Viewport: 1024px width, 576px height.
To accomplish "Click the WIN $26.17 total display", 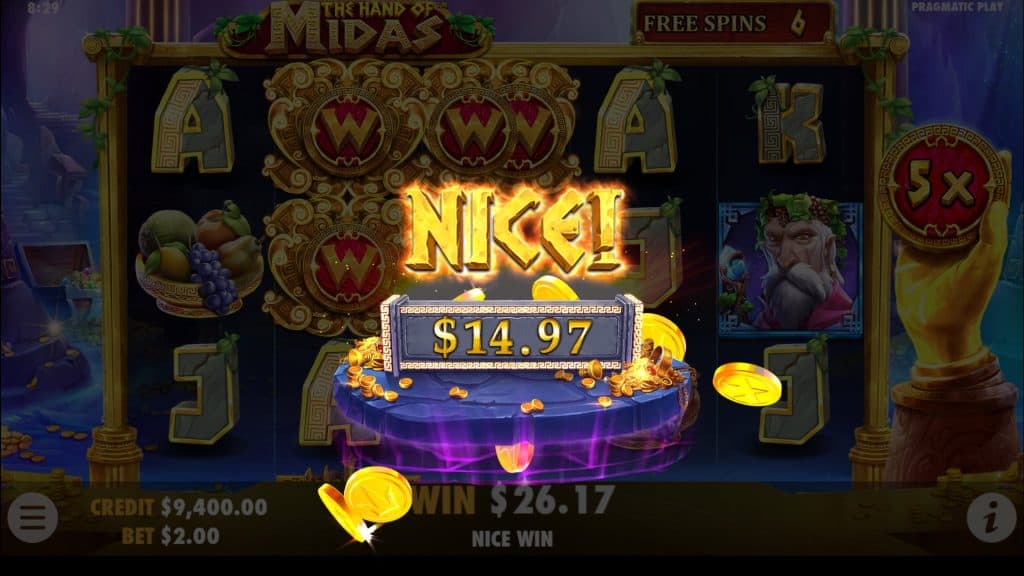I will [x=514, y=501].
